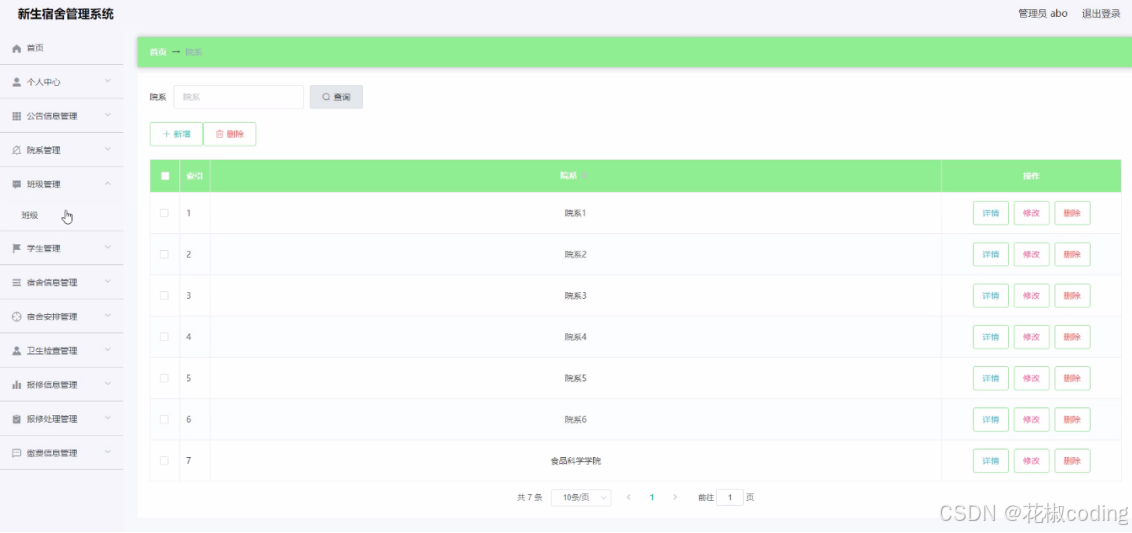1132x533 pixels.
Task: Click the bar chart icon for 报修信息管理
Action: click(17, 385)
